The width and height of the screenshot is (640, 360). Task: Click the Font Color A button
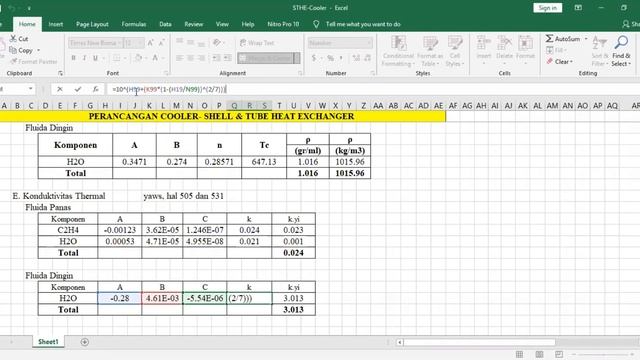click(155, 58)
